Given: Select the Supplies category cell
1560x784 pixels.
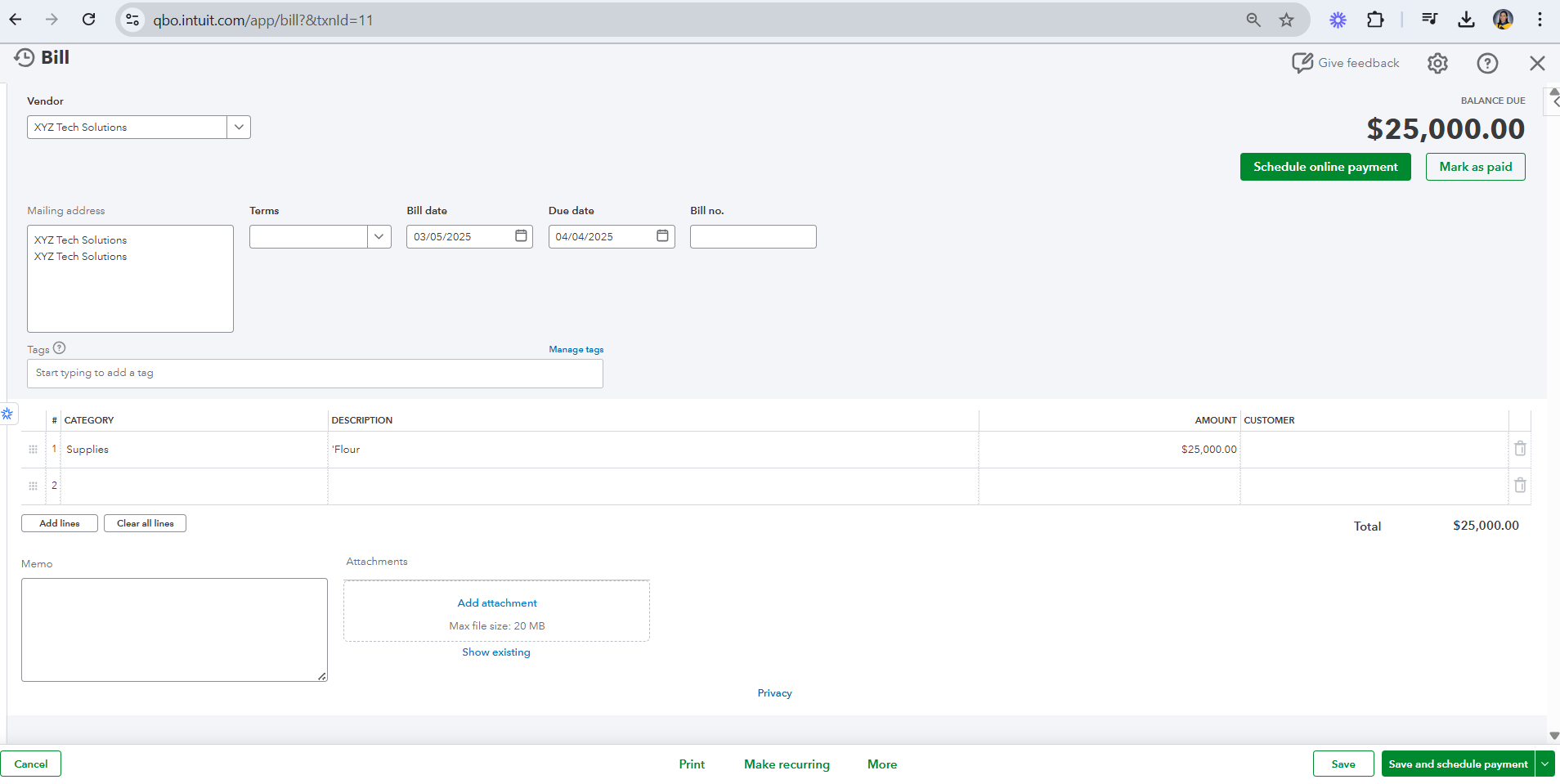Looking at the screenshot, I should [195, 450].
